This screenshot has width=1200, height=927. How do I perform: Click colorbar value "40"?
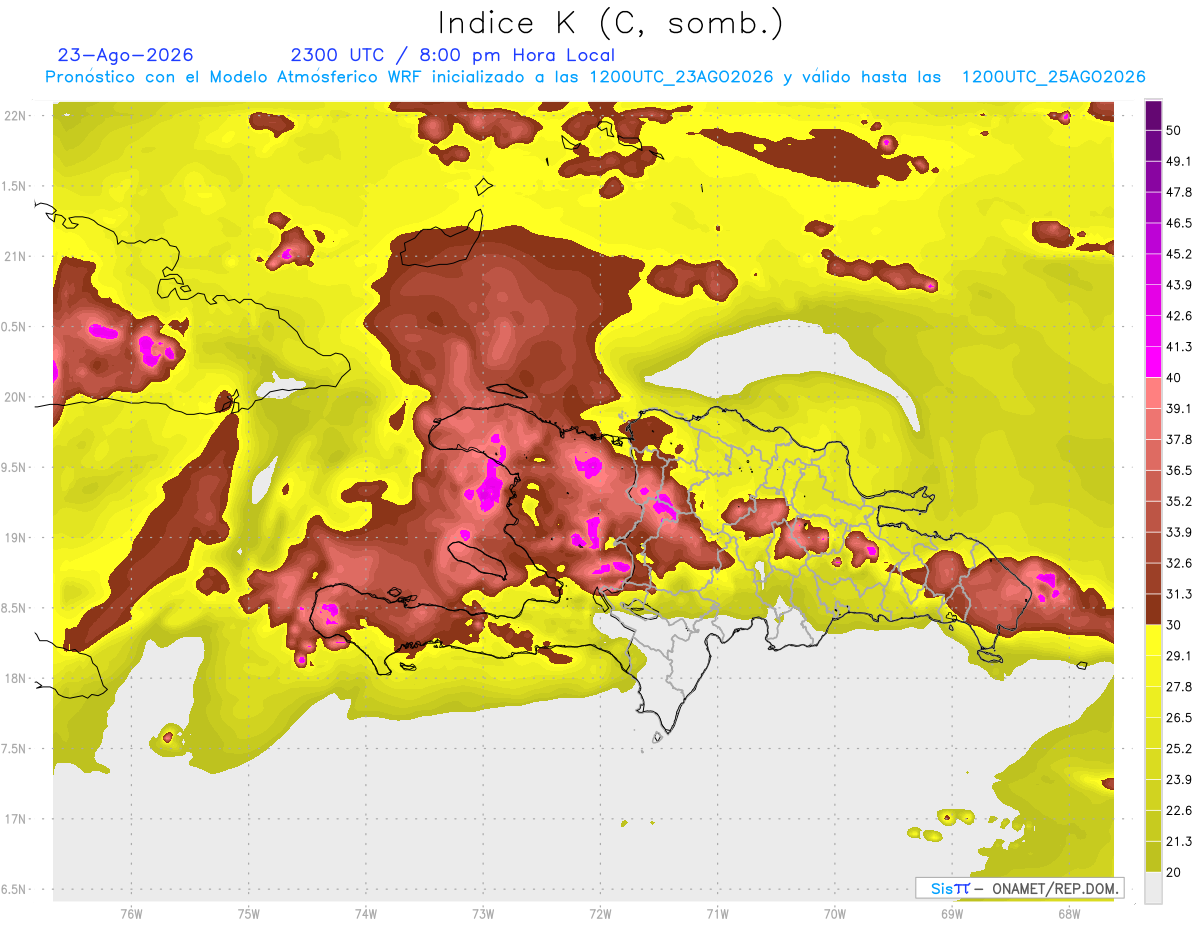(1175, 378)
